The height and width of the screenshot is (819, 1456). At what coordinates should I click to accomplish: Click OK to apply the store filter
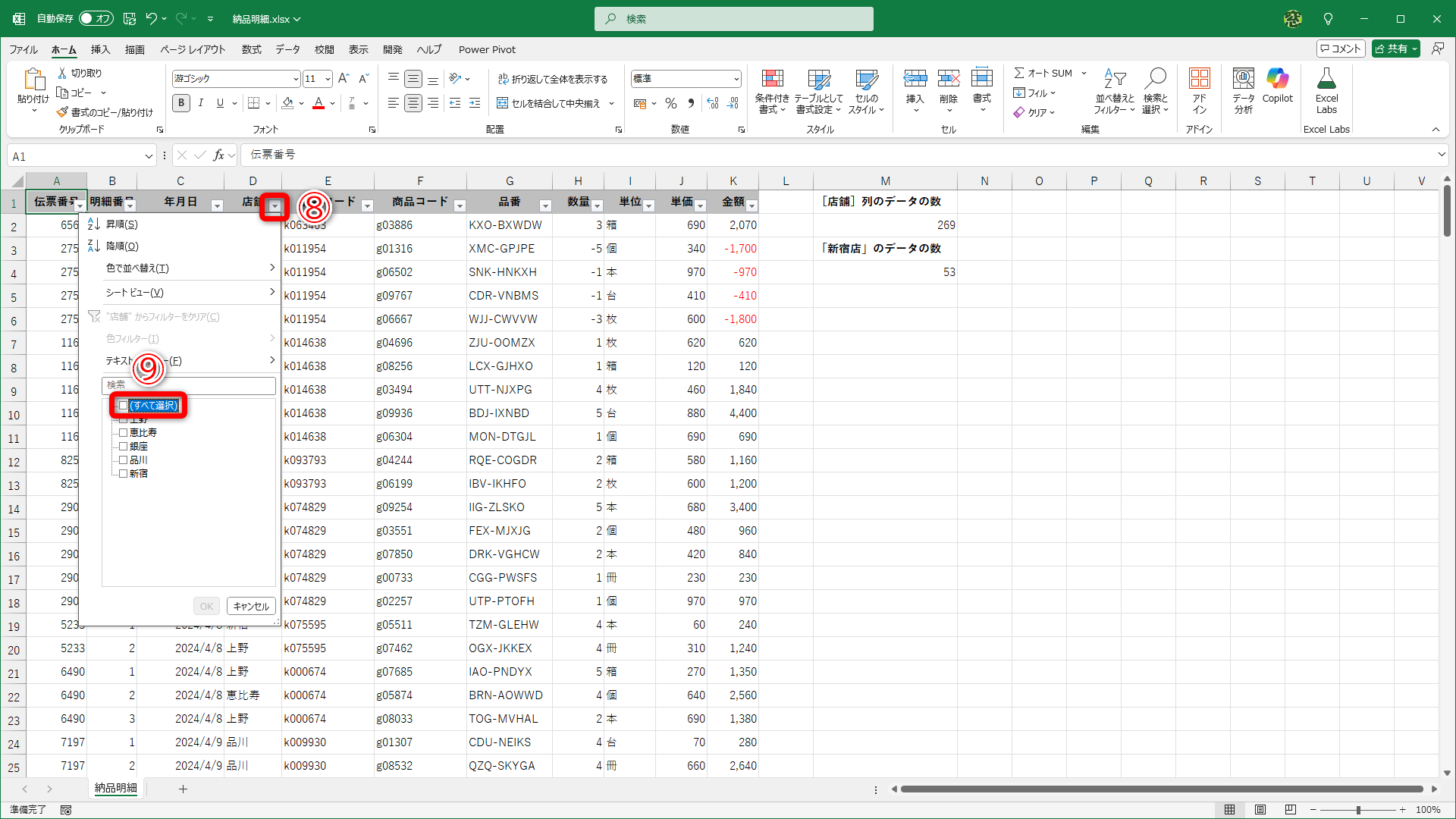click(206, 605)
